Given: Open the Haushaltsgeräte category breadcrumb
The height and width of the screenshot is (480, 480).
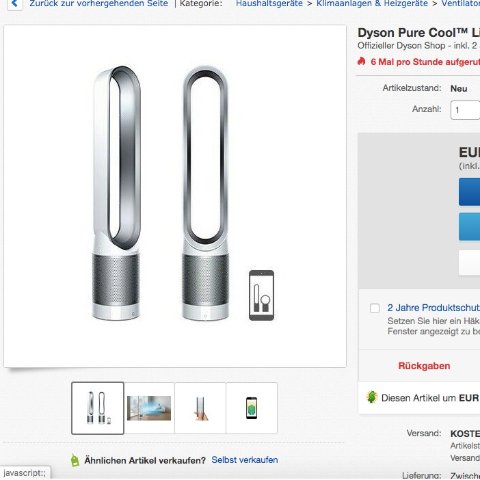Looking at the screenshot, I should click(269, 4).
